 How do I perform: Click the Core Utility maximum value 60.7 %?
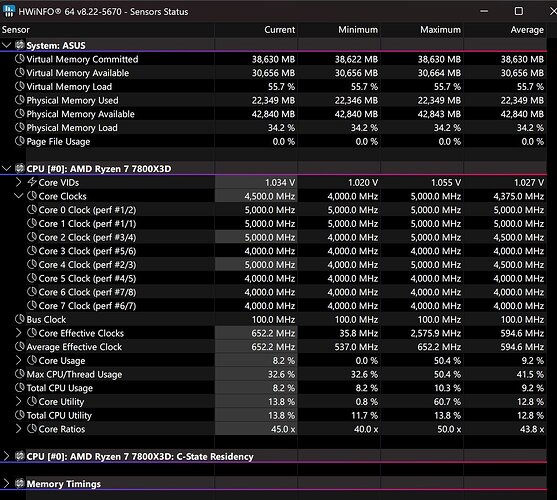point(448,402)
